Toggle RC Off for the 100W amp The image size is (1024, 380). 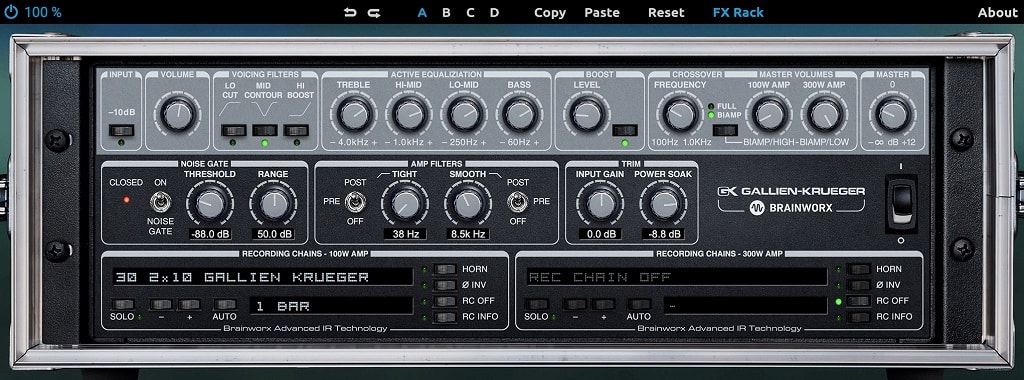point(445,301)
